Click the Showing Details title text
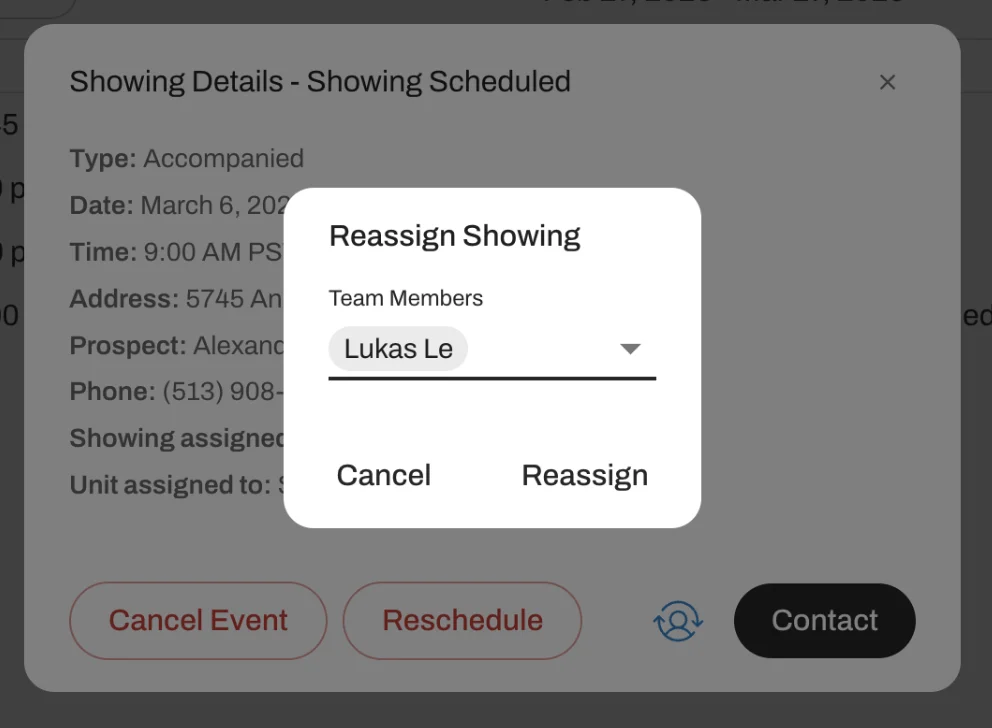 click(320, 82)
